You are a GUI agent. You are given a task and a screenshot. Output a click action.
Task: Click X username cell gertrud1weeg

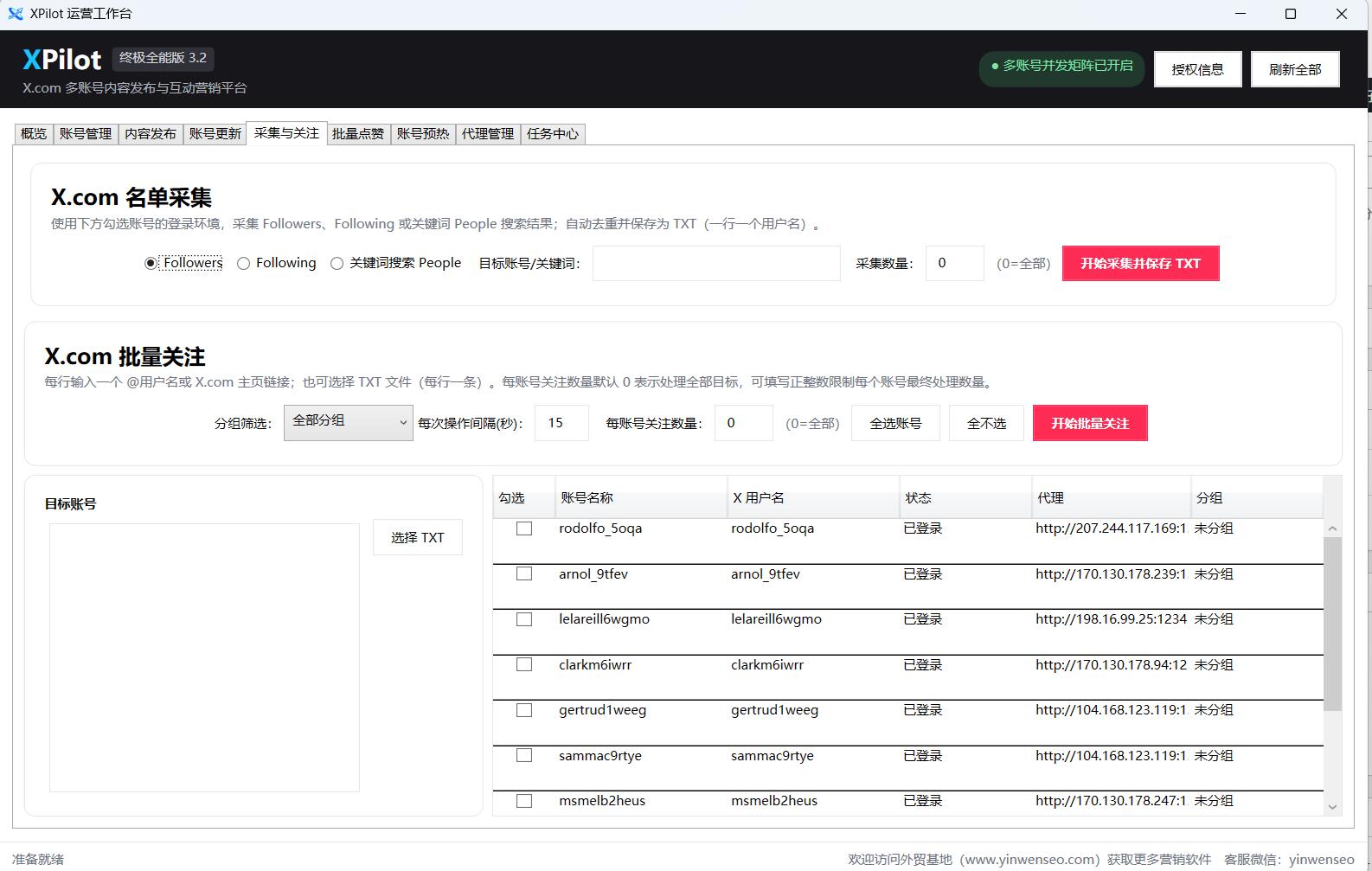click(x=774, y=710)
